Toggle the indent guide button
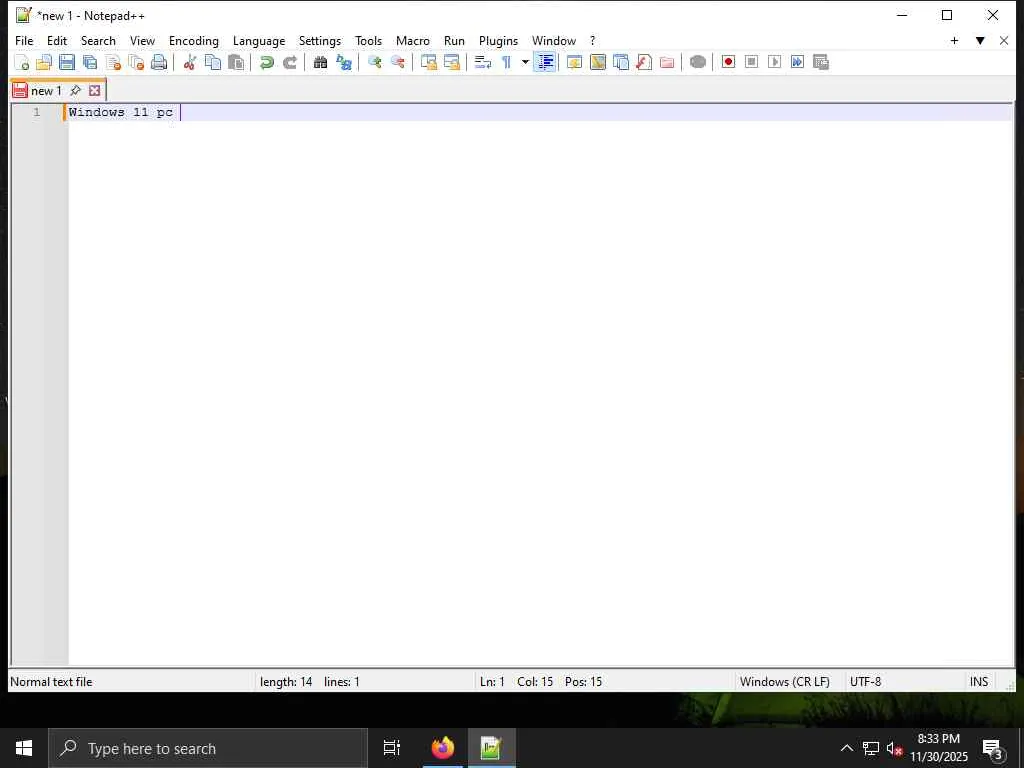1024x768 pixels. (545, 62)
